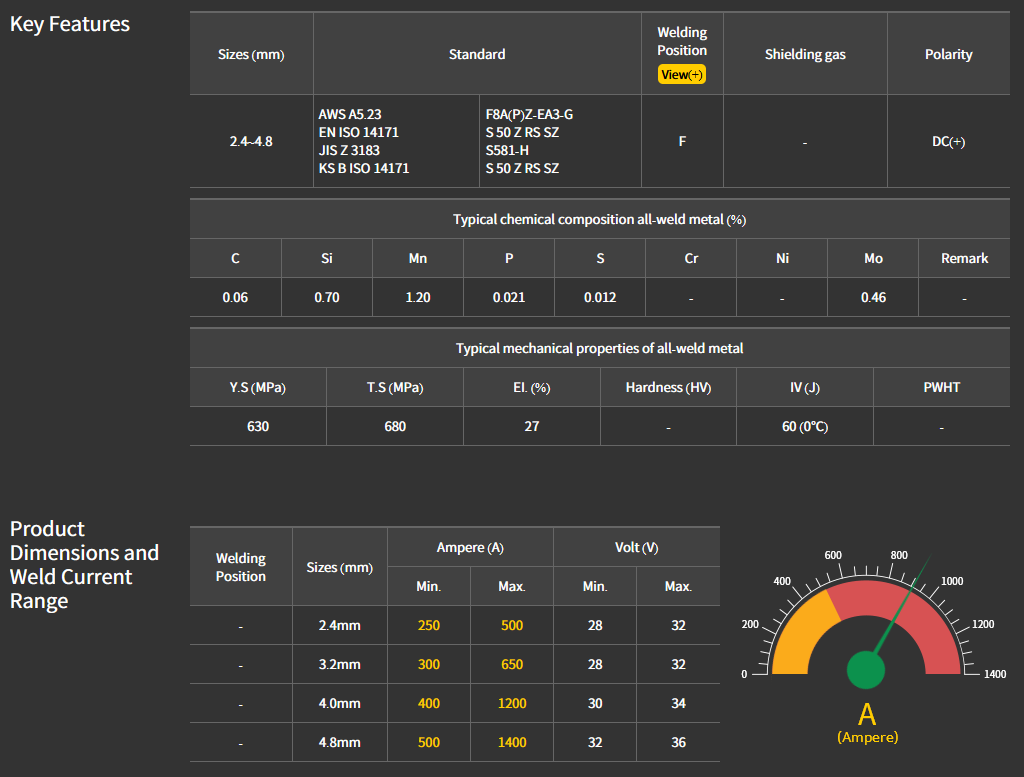Click the large yellow 'A' under the gauge
This screenshot has width=1024, height=777.
coord(867,714)
